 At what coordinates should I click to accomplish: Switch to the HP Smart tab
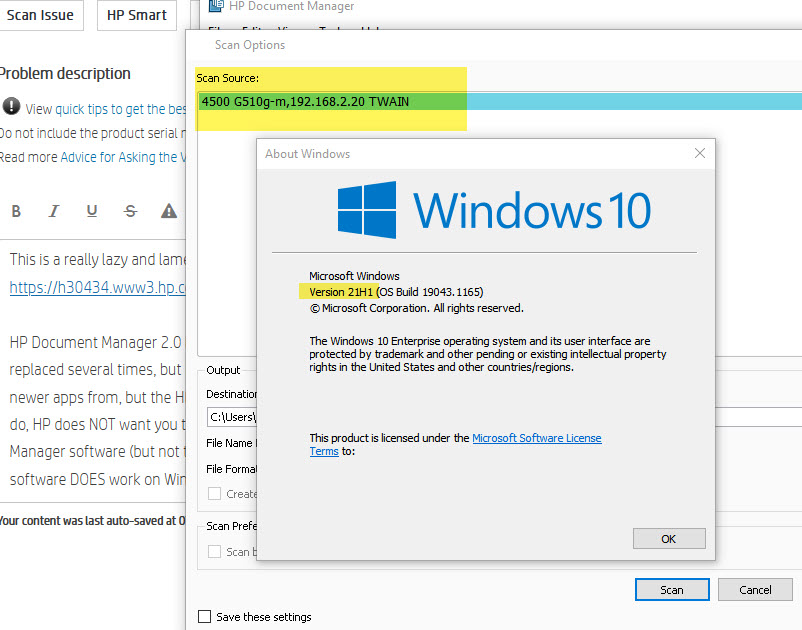(x=136, y=15)
